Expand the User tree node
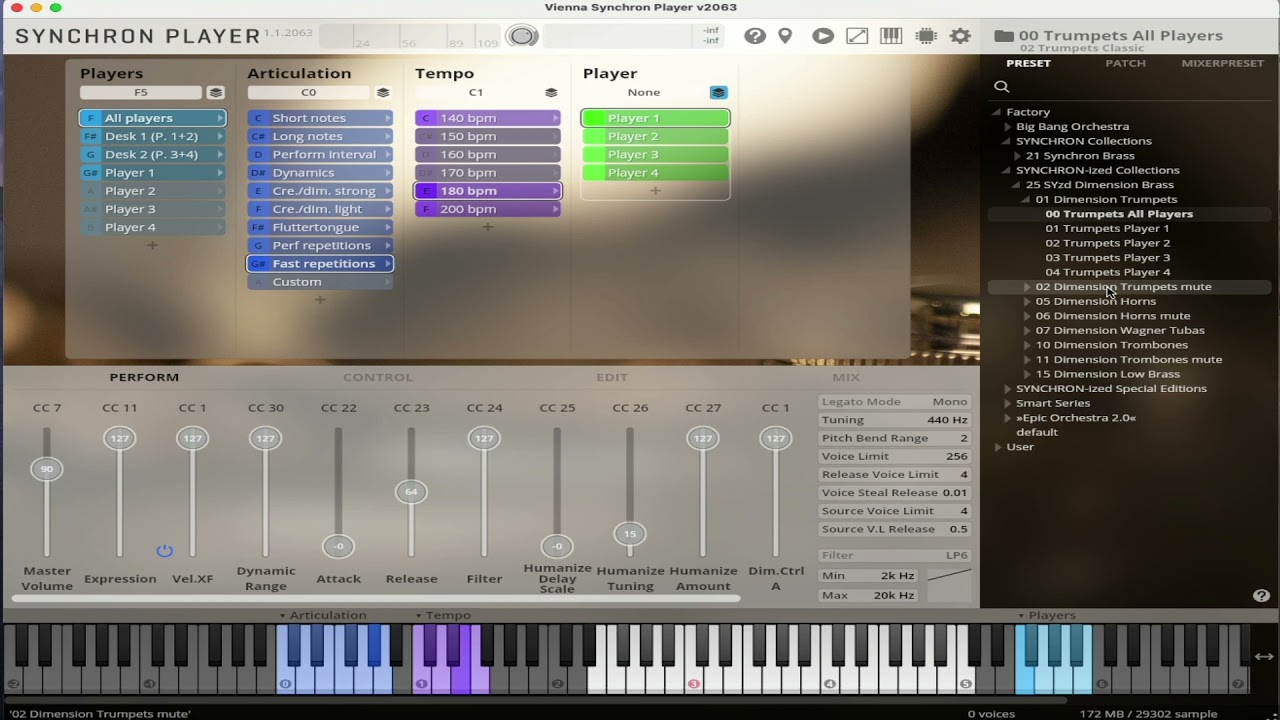1280x720 pixels. click(x=997, y=447)
